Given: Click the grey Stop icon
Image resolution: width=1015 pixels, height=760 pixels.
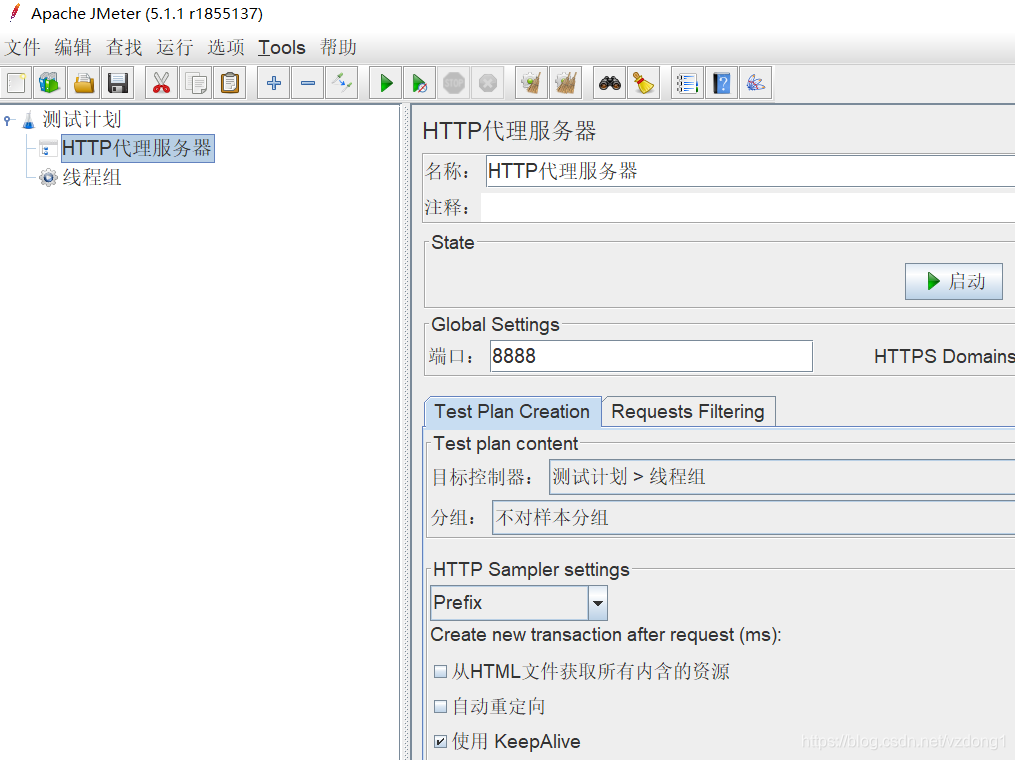Looking at the screenshot, I should pos(454,83).
